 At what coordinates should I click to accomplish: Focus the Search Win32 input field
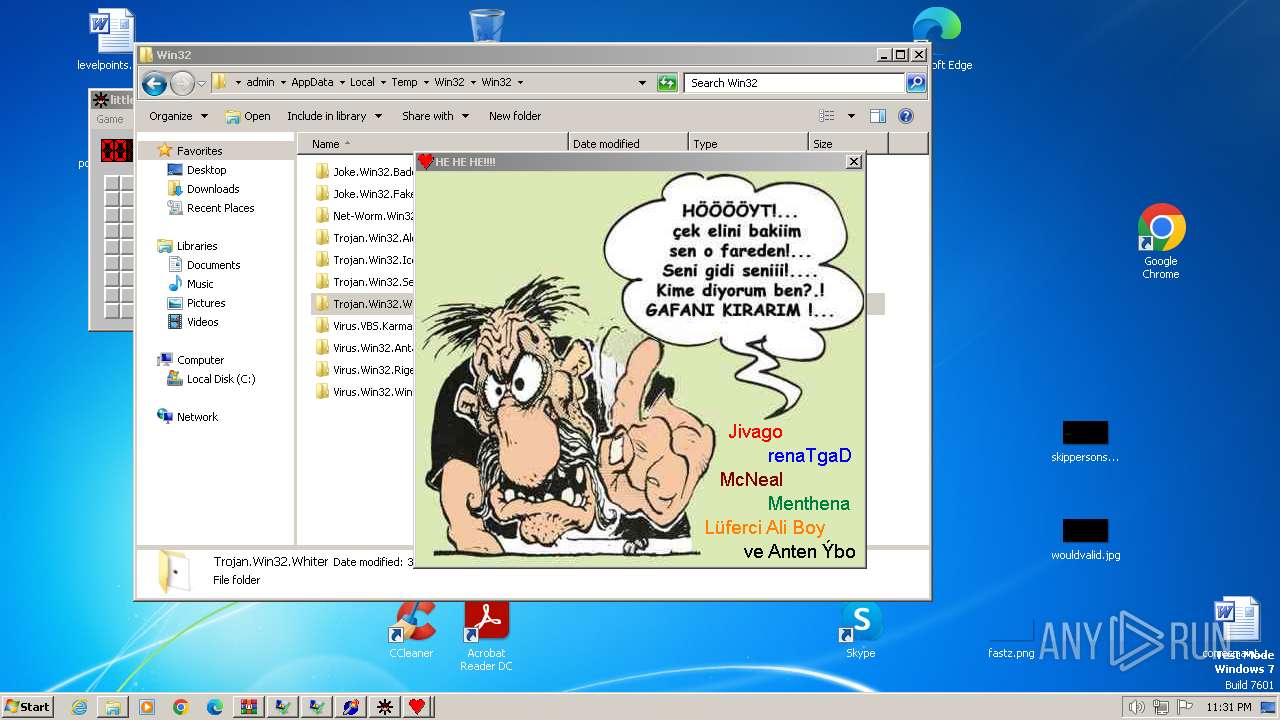pos(795,83)
